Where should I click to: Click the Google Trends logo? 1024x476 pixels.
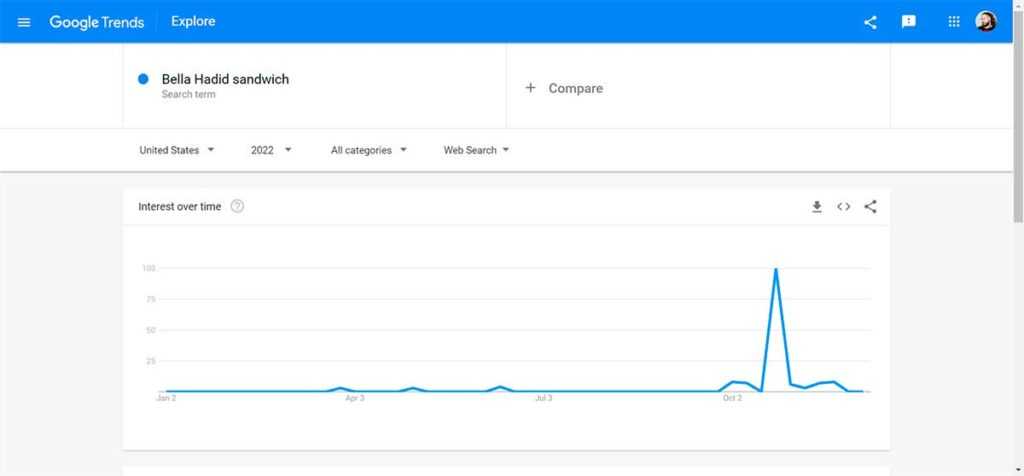(x=97, y=22)
